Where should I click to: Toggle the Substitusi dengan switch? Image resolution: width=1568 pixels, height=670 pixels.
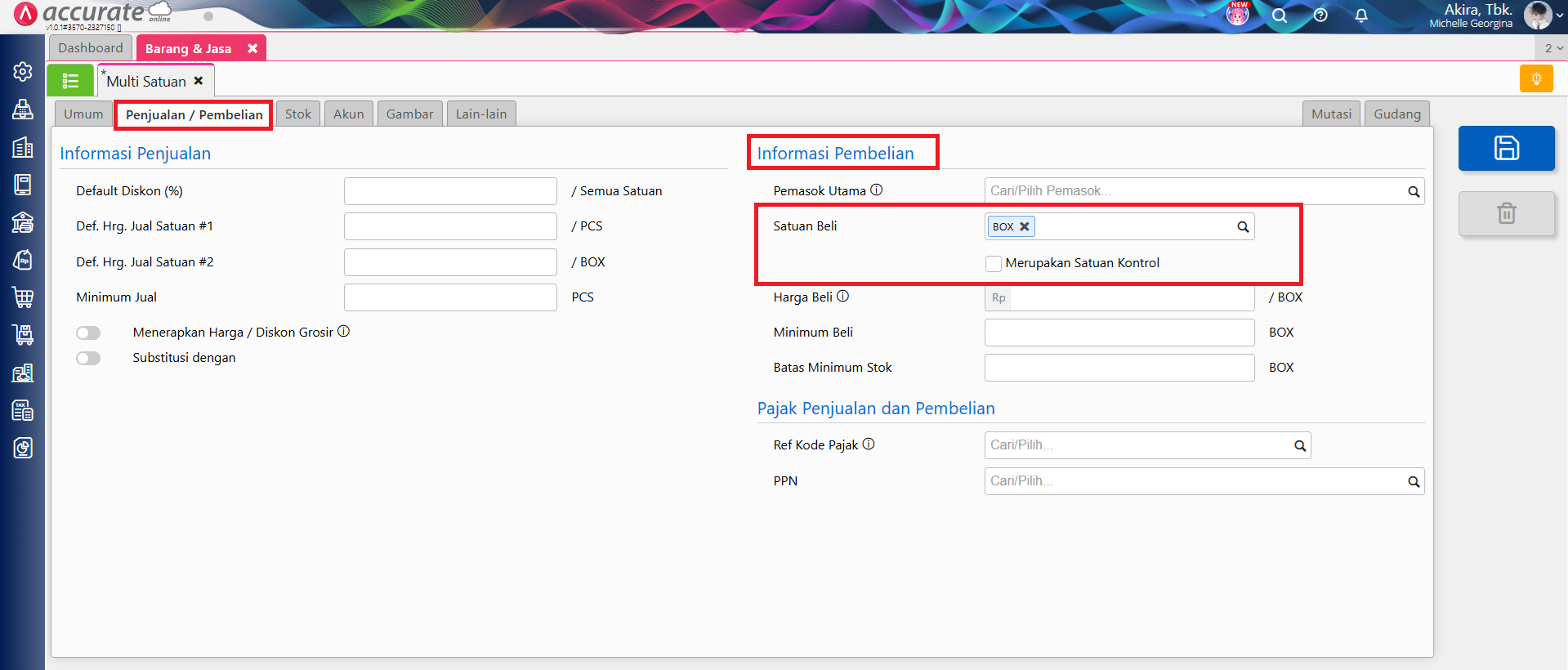88,358
